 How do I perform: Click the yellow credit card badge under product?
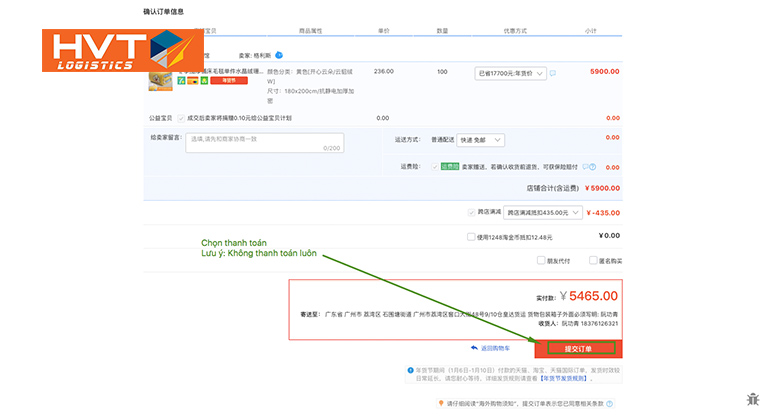(192, 81)
